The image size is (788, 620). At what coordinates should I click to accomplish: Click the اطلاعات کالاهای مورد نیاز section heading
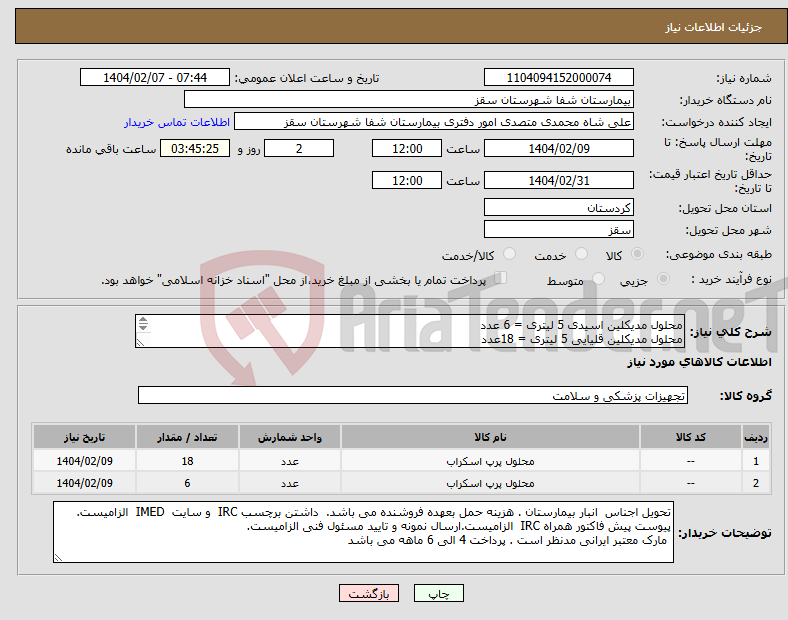[x=699, y=362]
